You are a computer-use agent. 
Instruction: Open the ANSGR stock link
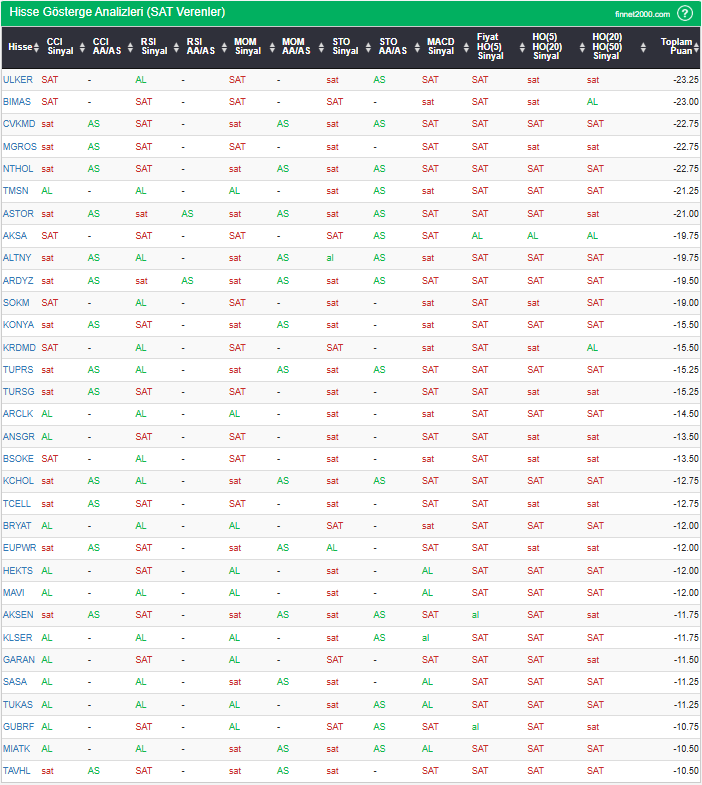click(x=19, y=437)
